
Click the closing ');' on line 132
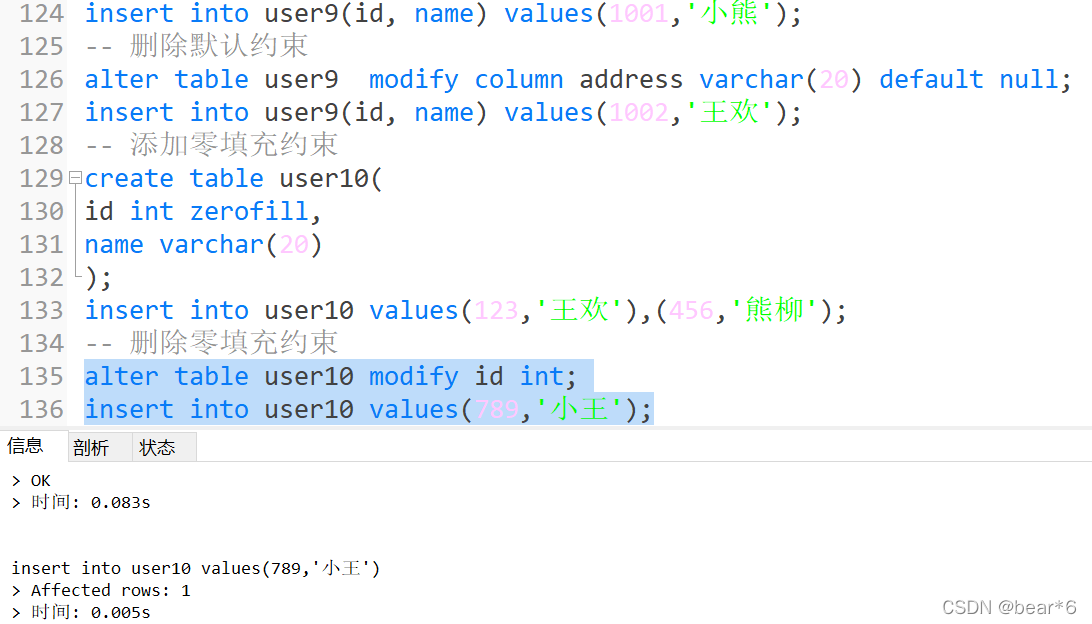[98, 277]
